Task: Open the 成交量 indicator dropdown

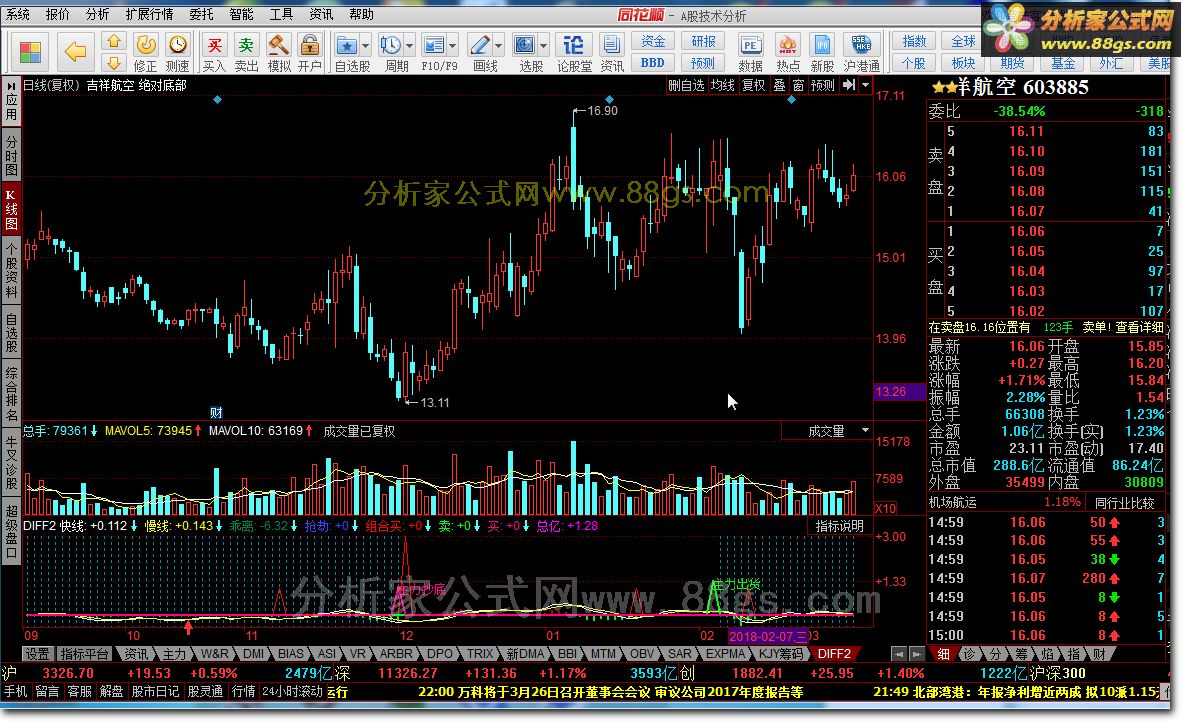Action: (865, 430)
